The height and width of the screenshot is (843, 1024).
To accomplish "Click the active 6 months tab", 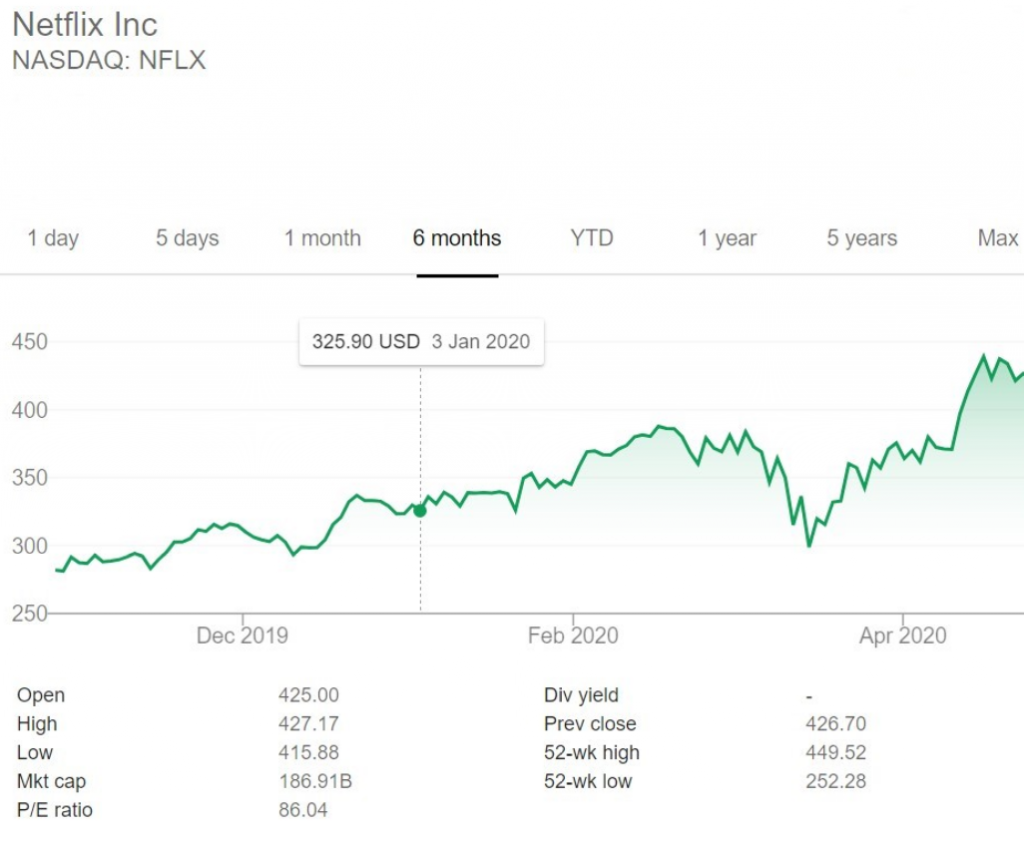I will (x=457, y=238).
